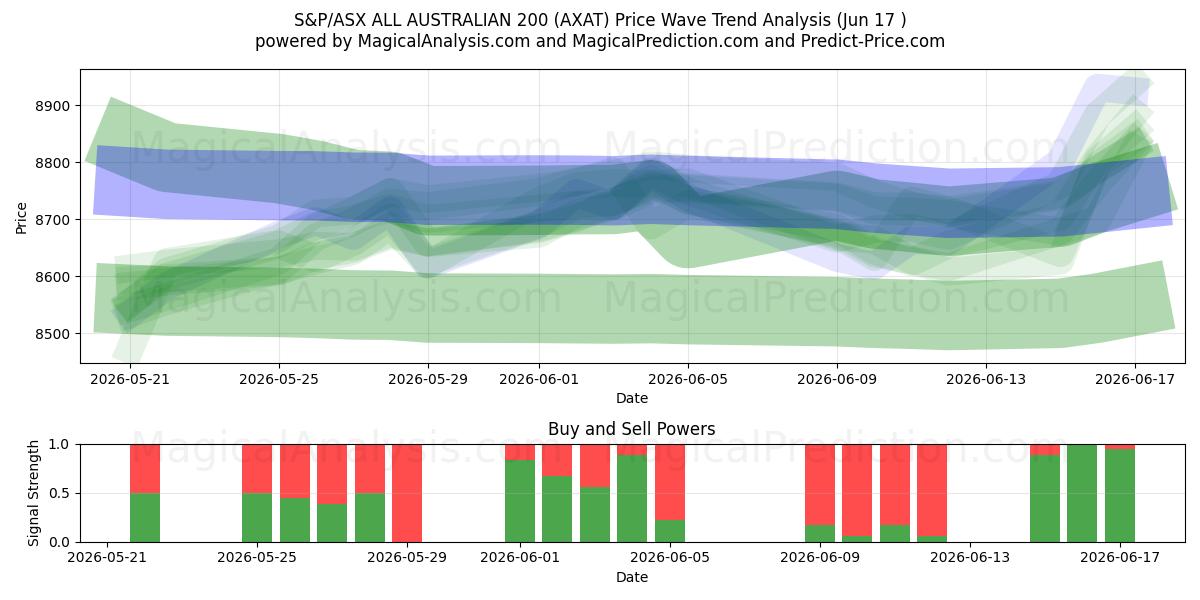This screenshot has height=600, width=1200.
Task: Click the 'Price' y-axis label
Action: point(22,217)
